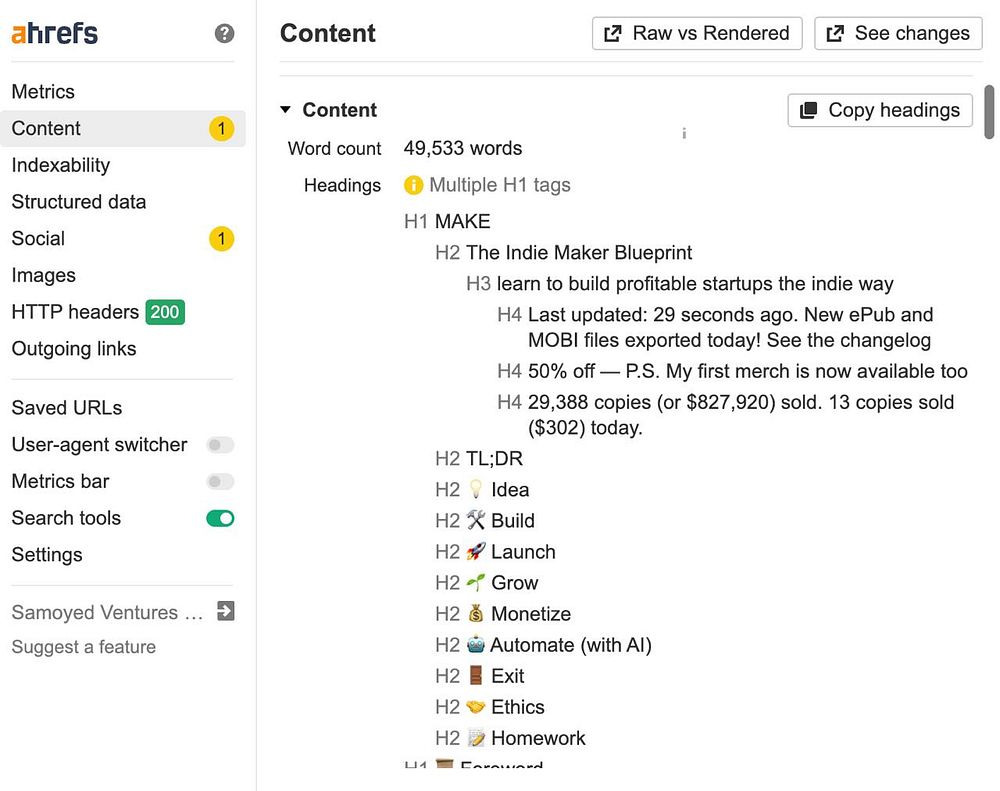This screenshot has height=791, width=1000.
Task: Click the yellow badge next to Content
Action: pyautogui.click(x=221, y=129)
